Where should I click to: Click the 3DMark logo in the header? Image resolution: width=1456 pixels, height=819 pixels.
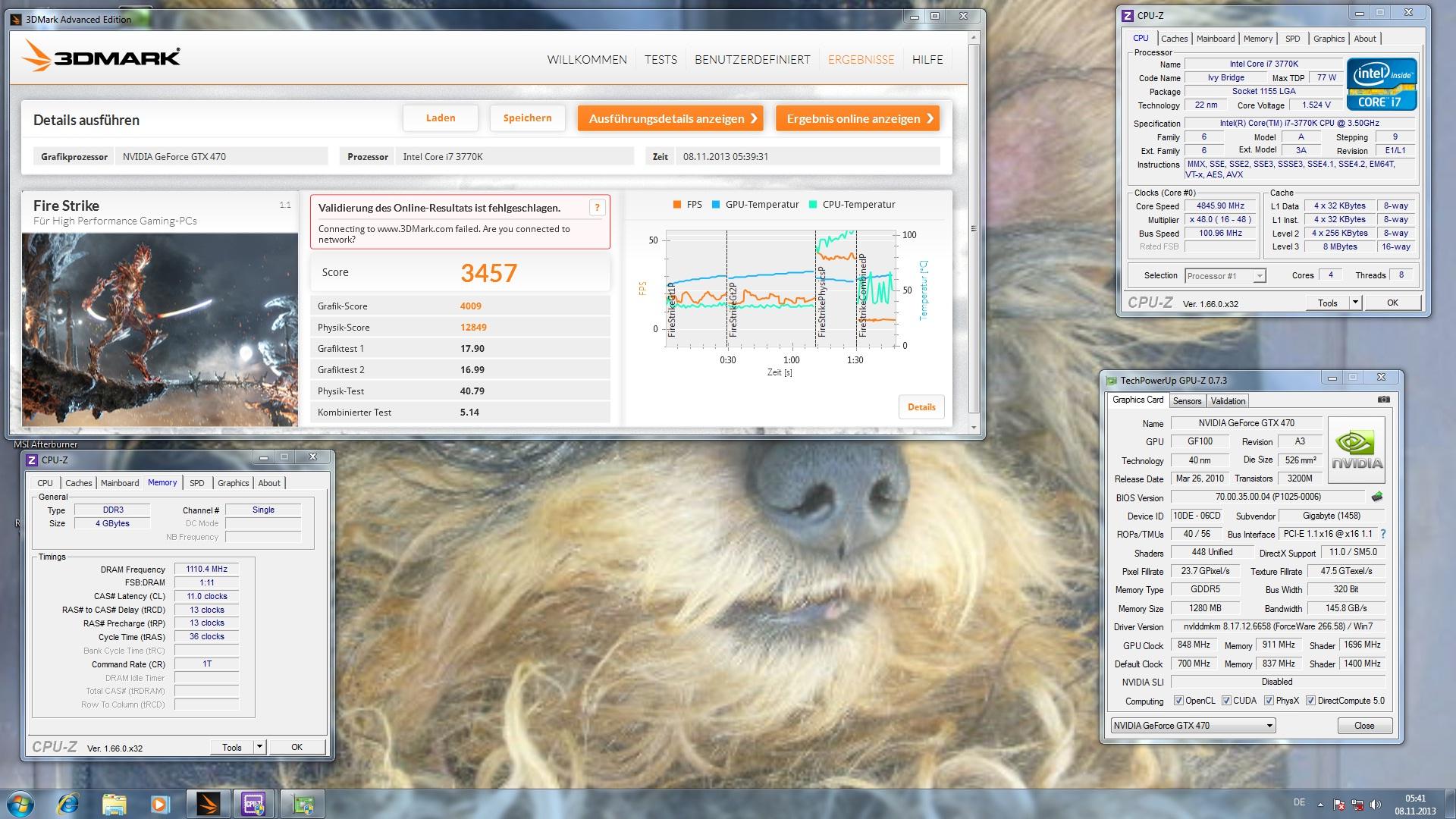pyautogui.click(x=102, y=57)
